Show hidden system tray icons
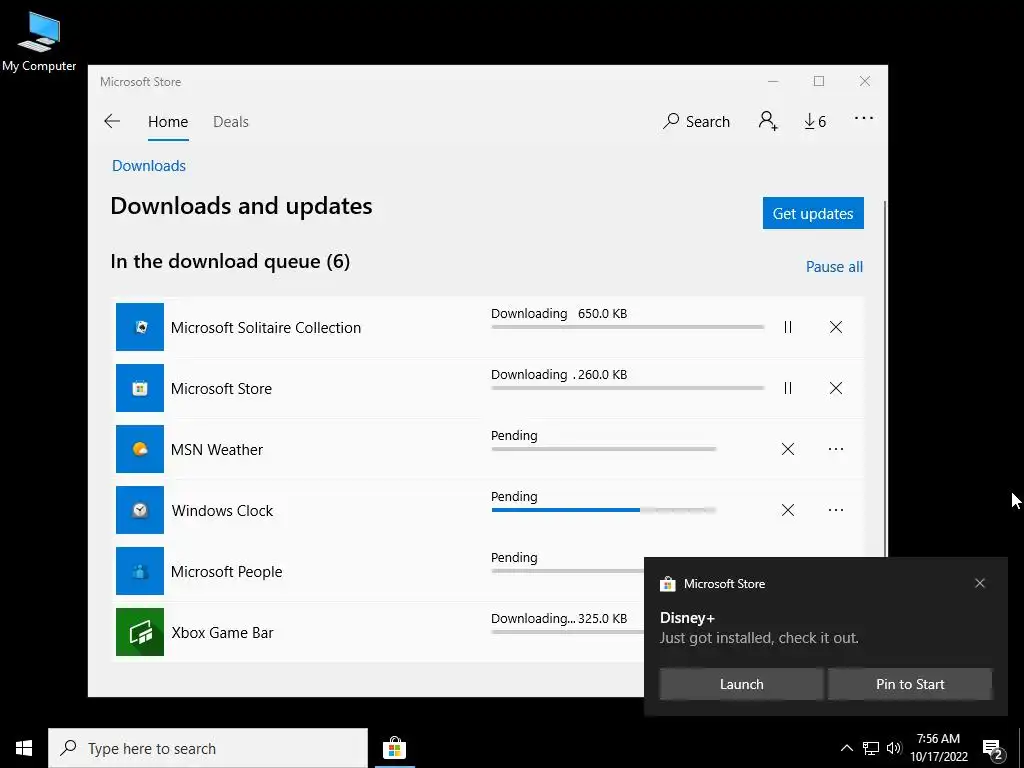Screen dimensions: 1024x768 (x=846, y=748)
